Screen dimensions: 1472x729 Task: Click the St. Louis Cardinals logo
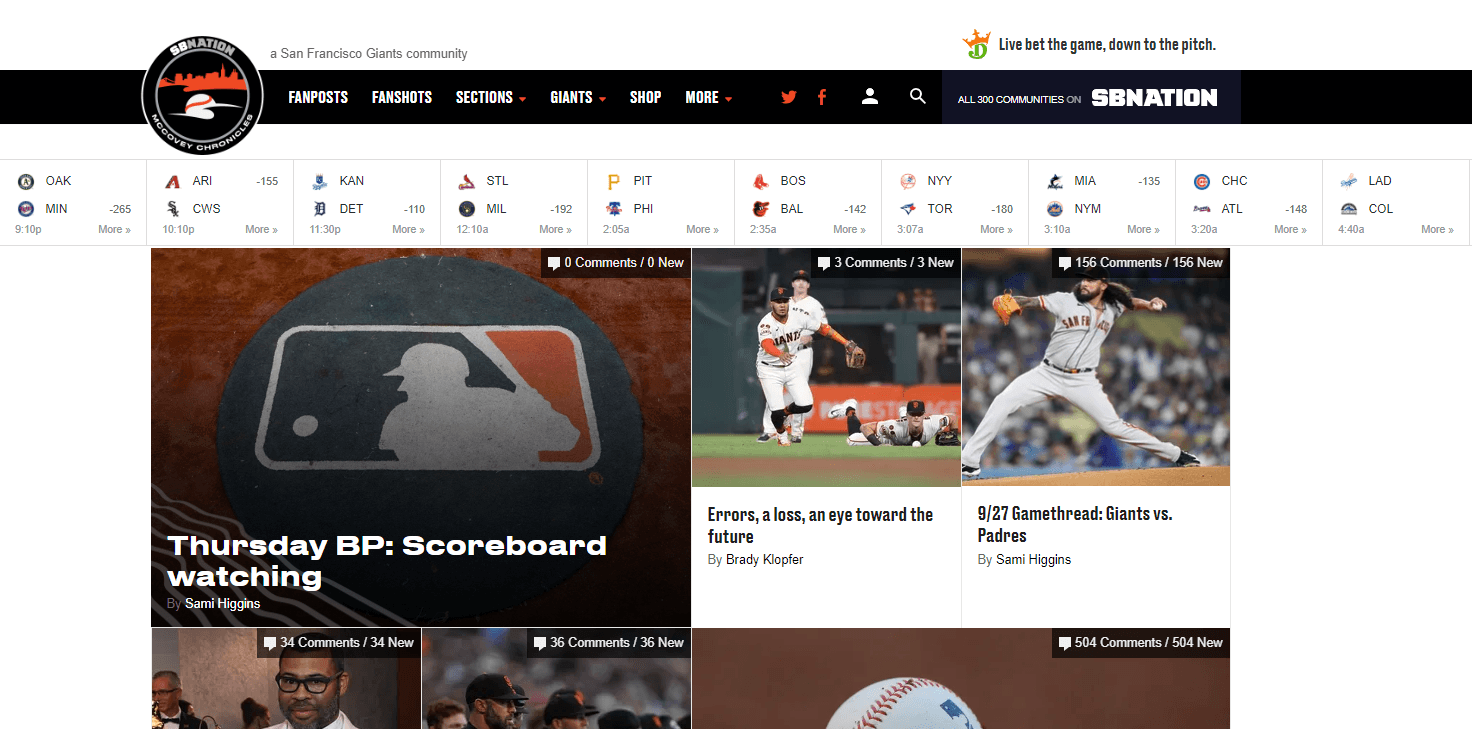467,181
